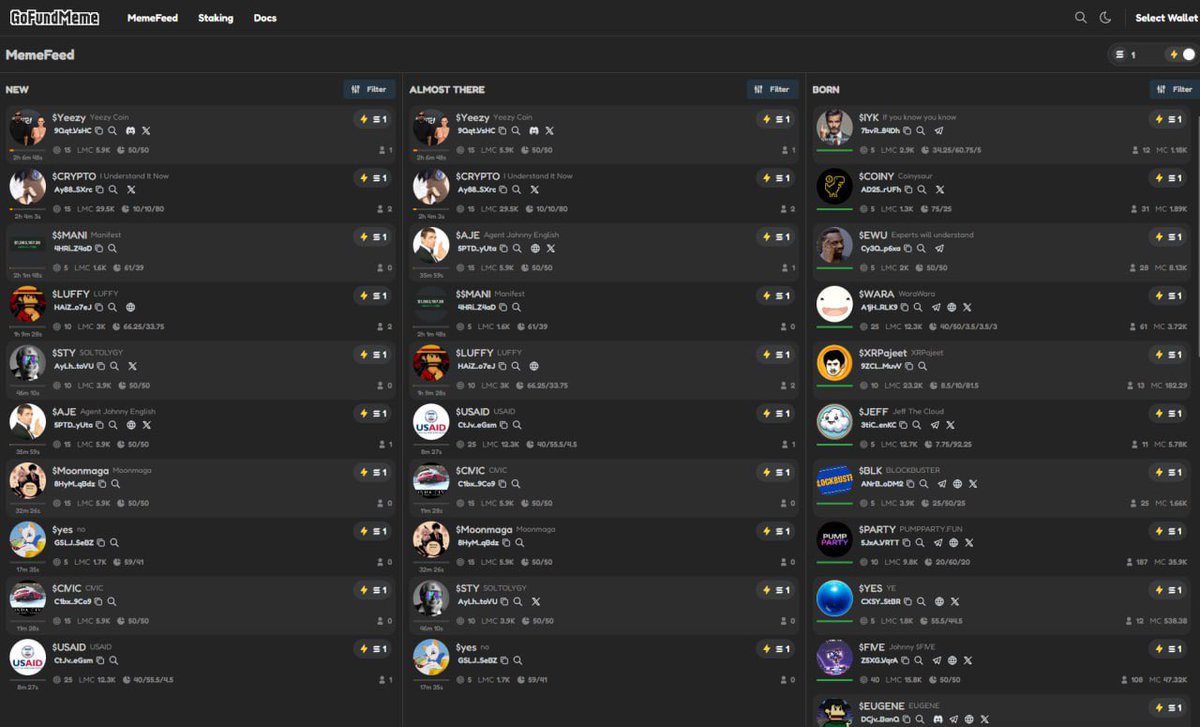
Task: Open the $WARA smiling face avatar
Action: click(834, 304)
